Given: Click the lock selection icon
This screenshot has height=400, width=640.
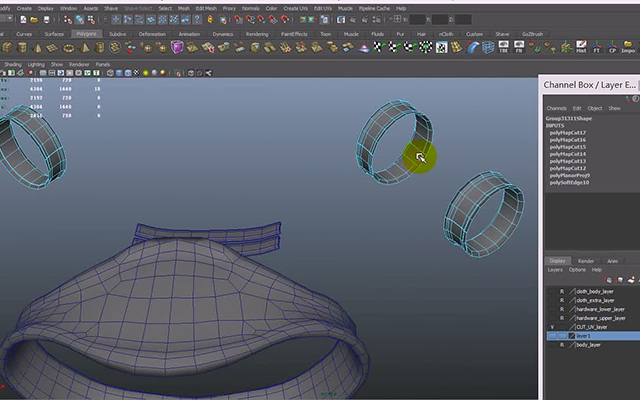Looking at the screenshot, I should coord(210,19).
